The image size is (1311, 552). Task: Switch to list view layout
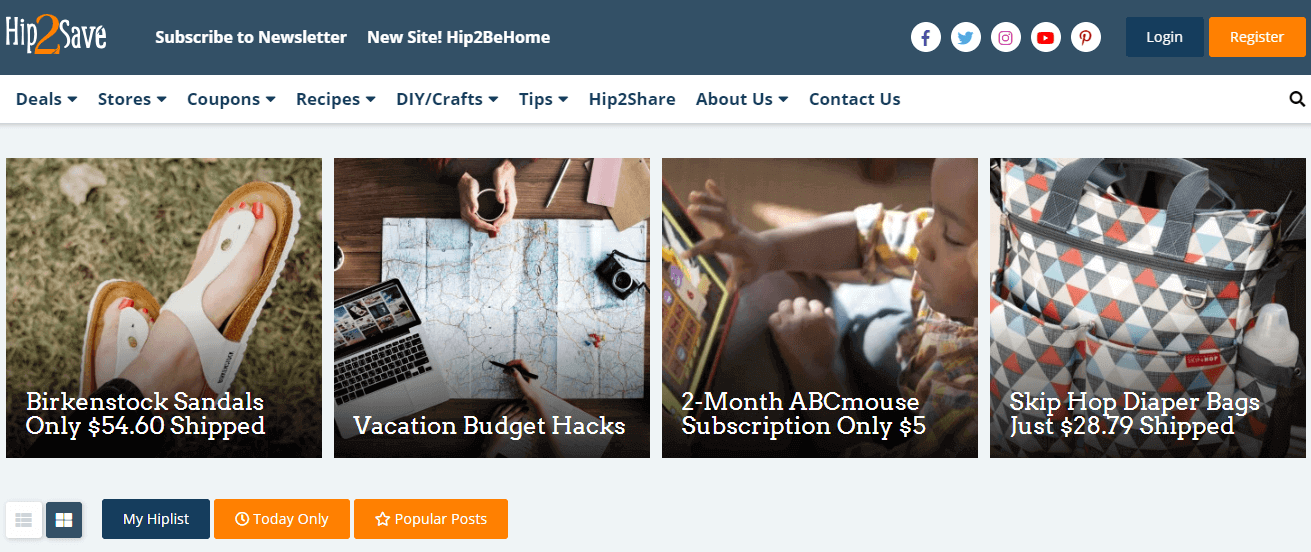[x=24, y=520]
